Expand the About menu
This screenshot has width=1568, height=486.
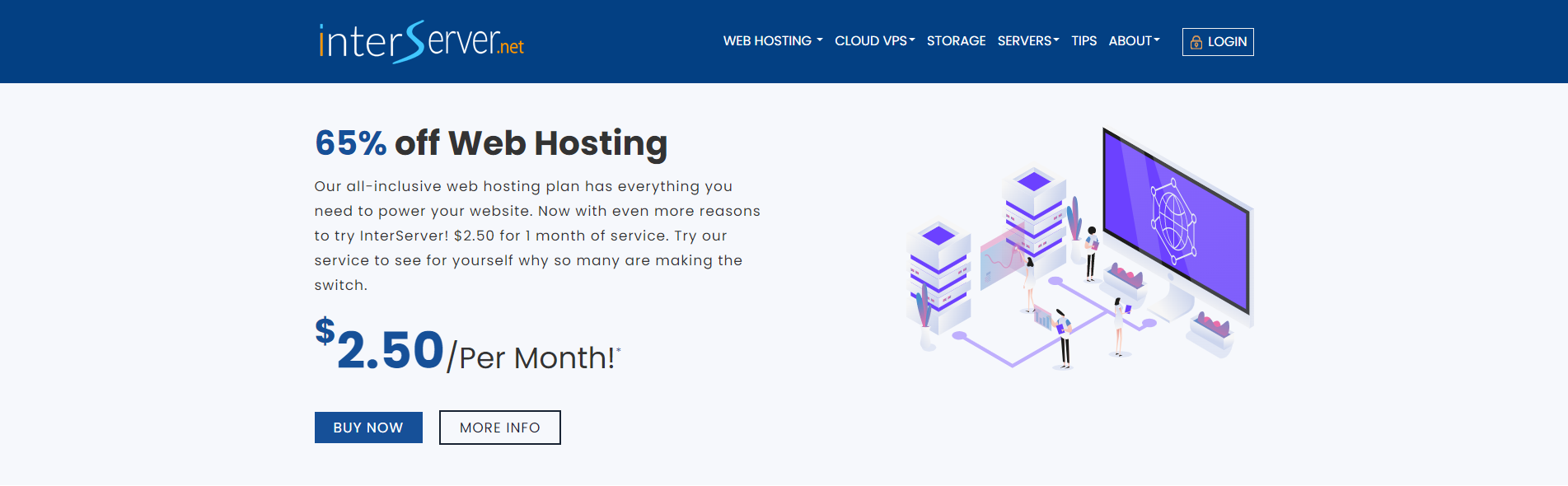pyautogui.click(x=1135, y=41)
